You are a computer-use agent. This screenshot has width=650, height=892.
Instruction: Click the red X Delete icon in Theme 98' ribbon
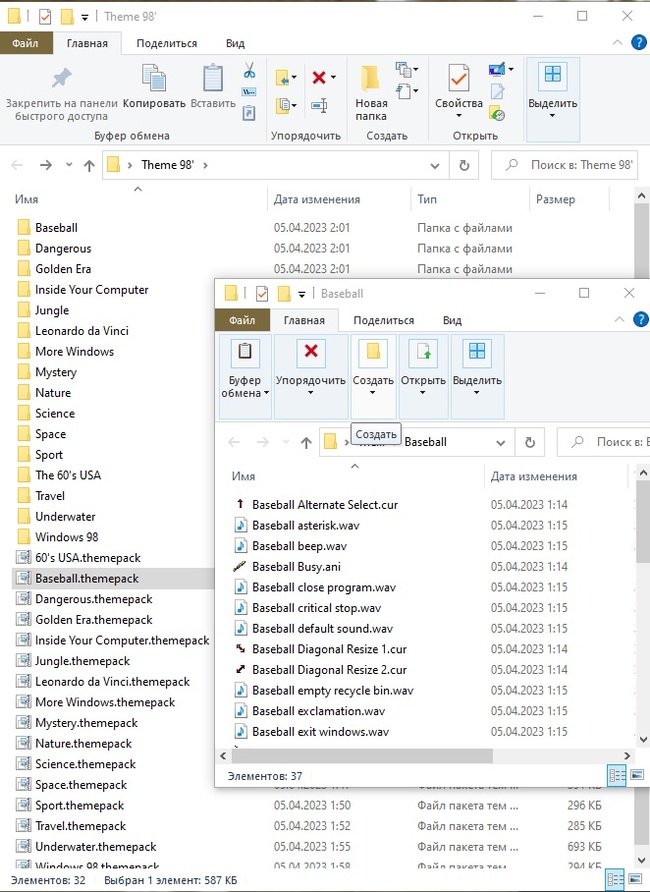coord(319,77)
